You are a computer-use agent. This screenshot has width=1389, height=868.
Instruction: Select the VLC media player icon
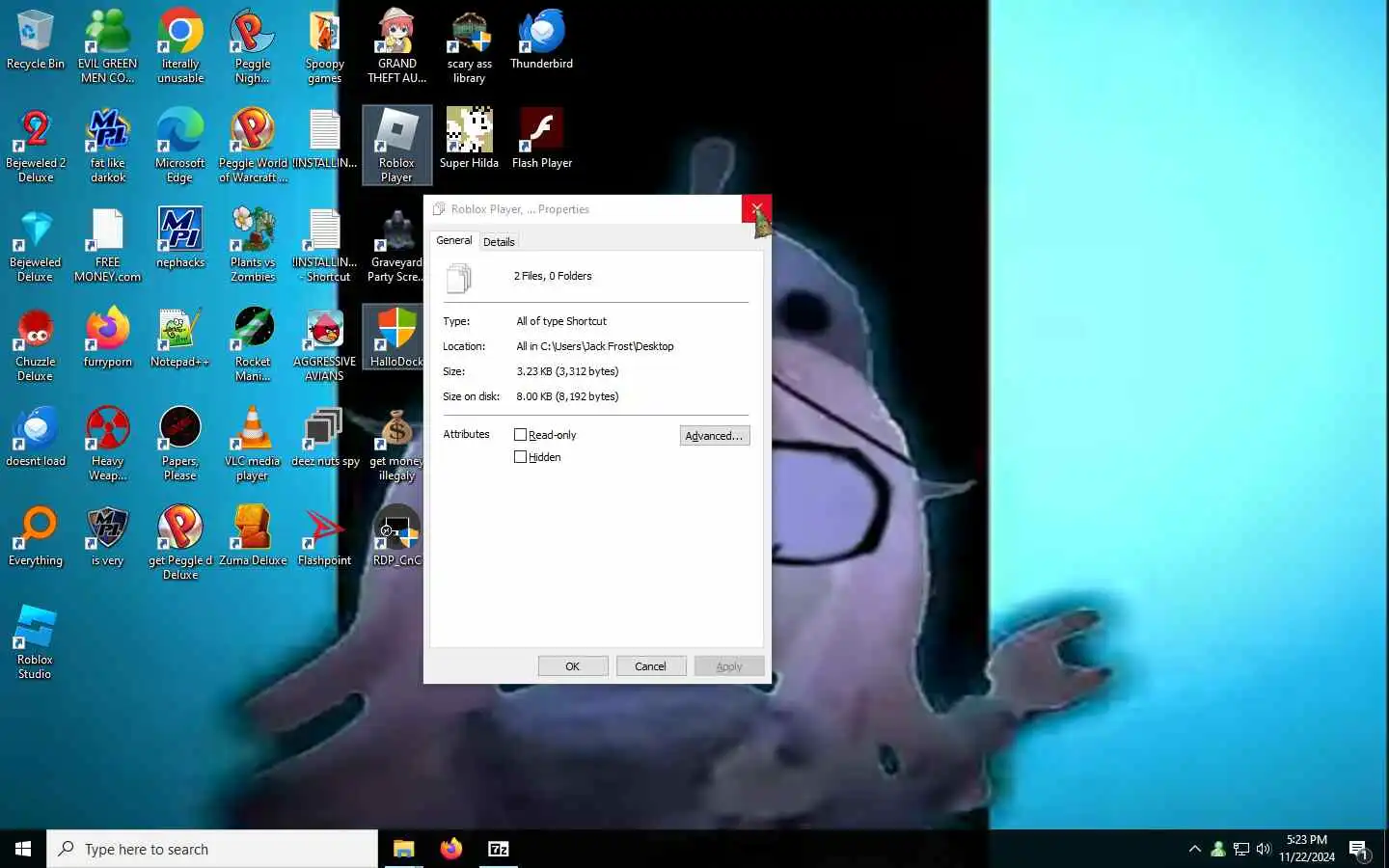[252, 444]
